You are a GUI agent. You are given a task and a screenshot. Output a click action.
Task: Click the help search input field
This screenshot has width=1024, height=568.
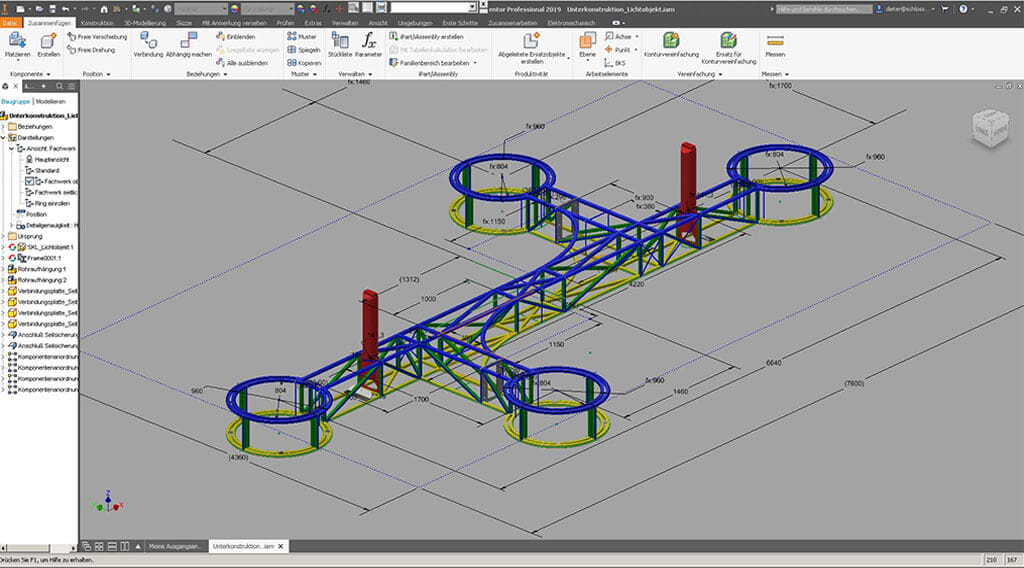pos(825,7)
